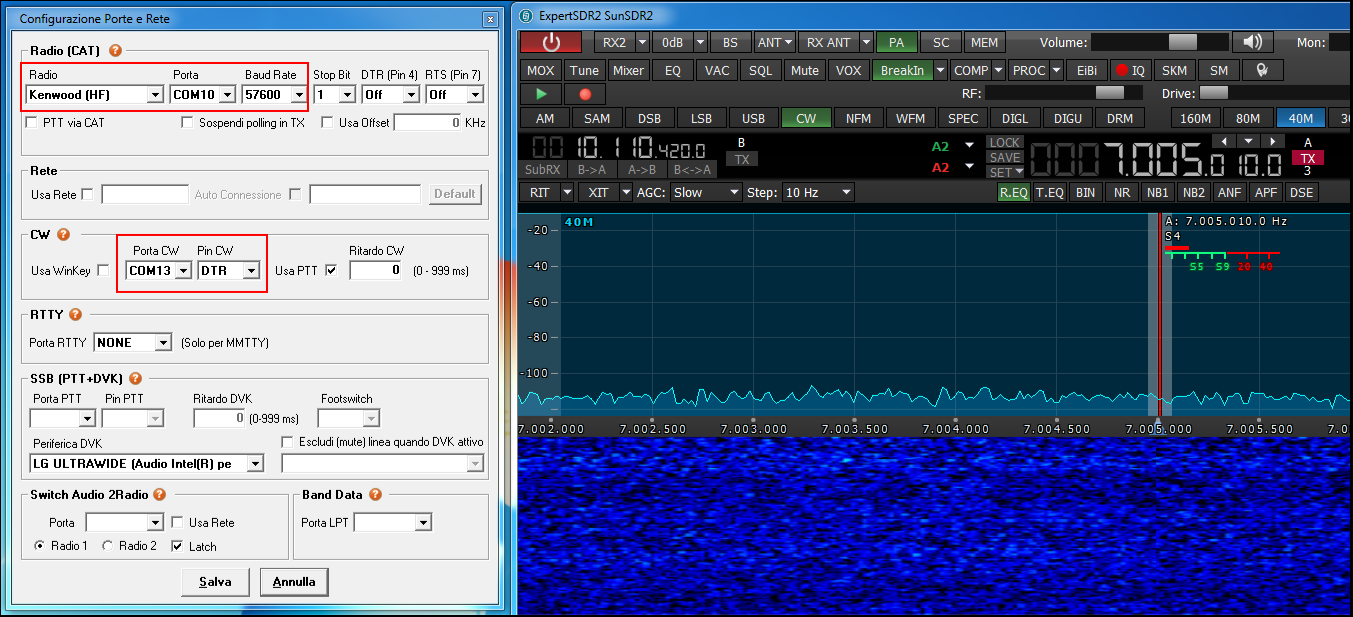Toggle the NR noise reduction
This screenshot has height=617, width=1353.
point(1122,192)
